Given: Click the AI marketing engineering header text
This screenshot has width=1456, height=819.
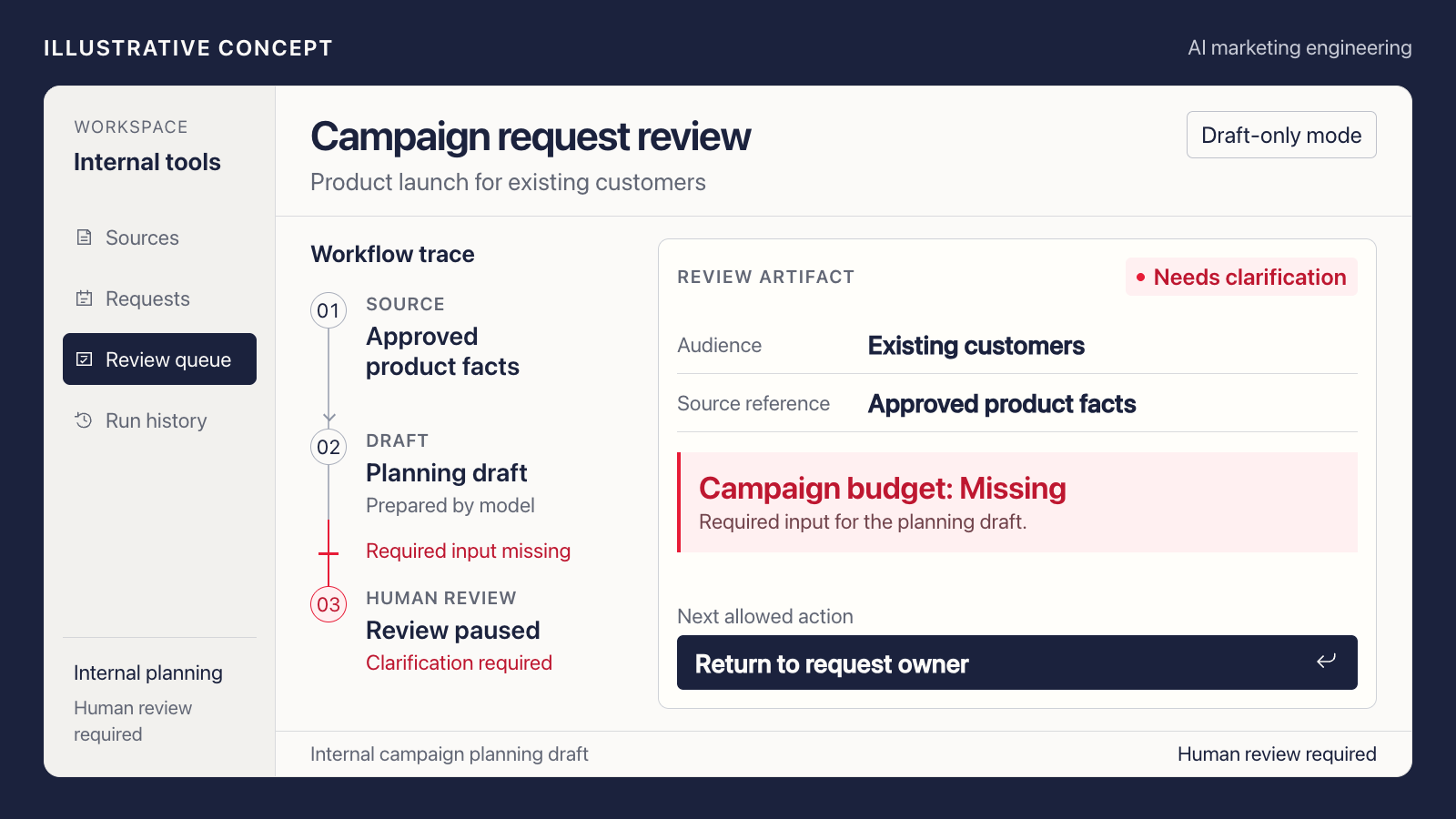Looking at the screenshot, I should (x=1299, y=47).
